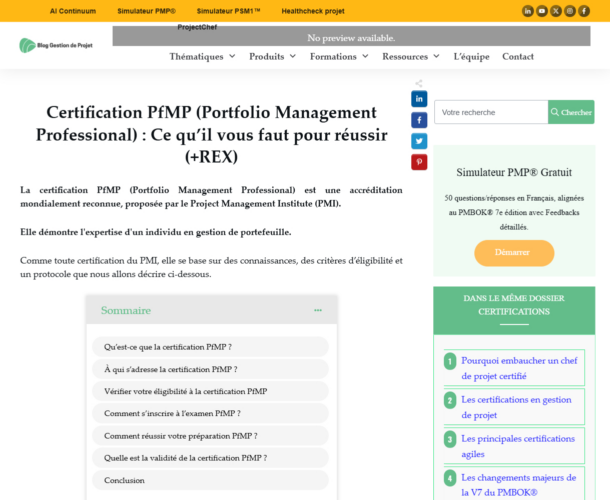Open Simulateur PSM1™ link
Image resolution: width=610 pixels, height=500 pixels.
[x=228, y=11]
